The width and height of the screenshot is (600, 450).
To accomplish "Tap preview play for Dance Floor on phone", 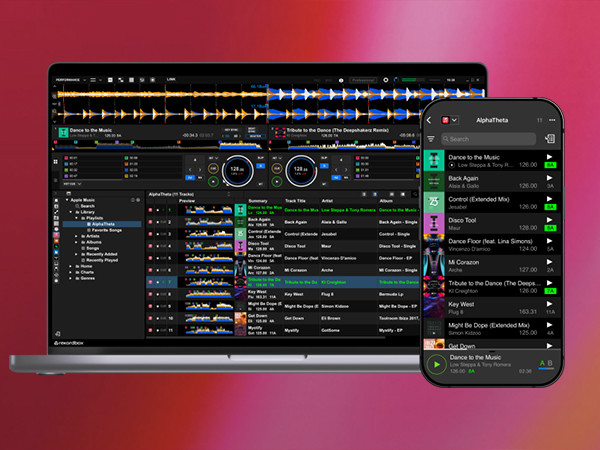I will (549, 241).
